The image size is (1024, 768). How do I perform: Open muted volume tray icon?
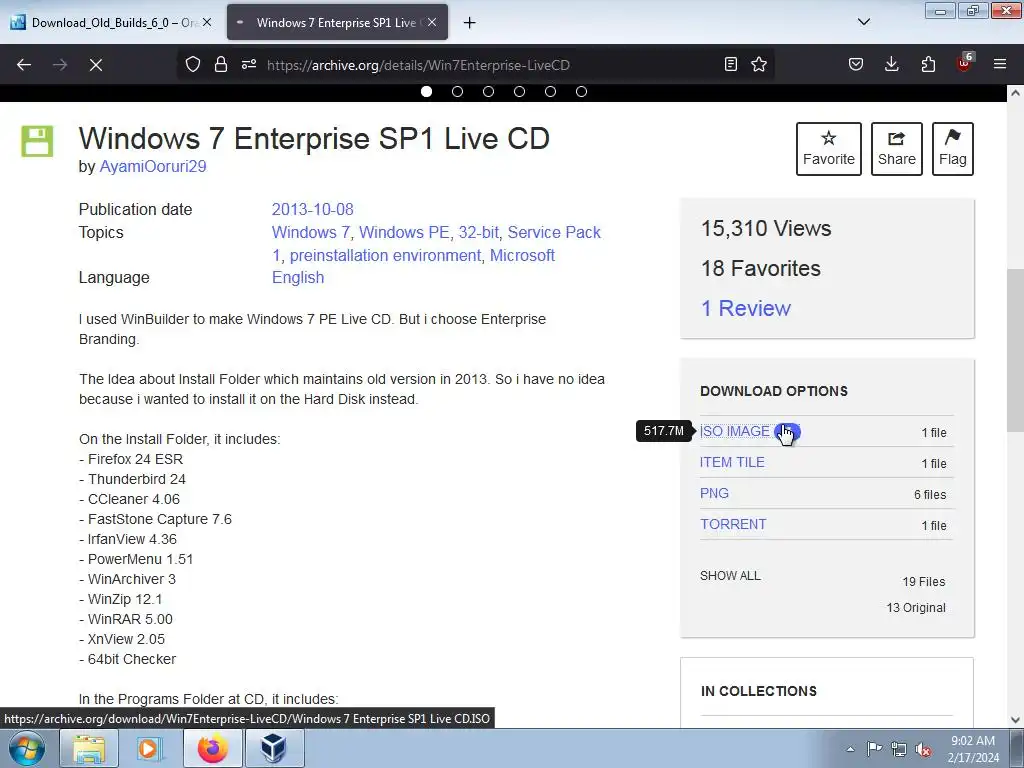[x=923, y=749]
